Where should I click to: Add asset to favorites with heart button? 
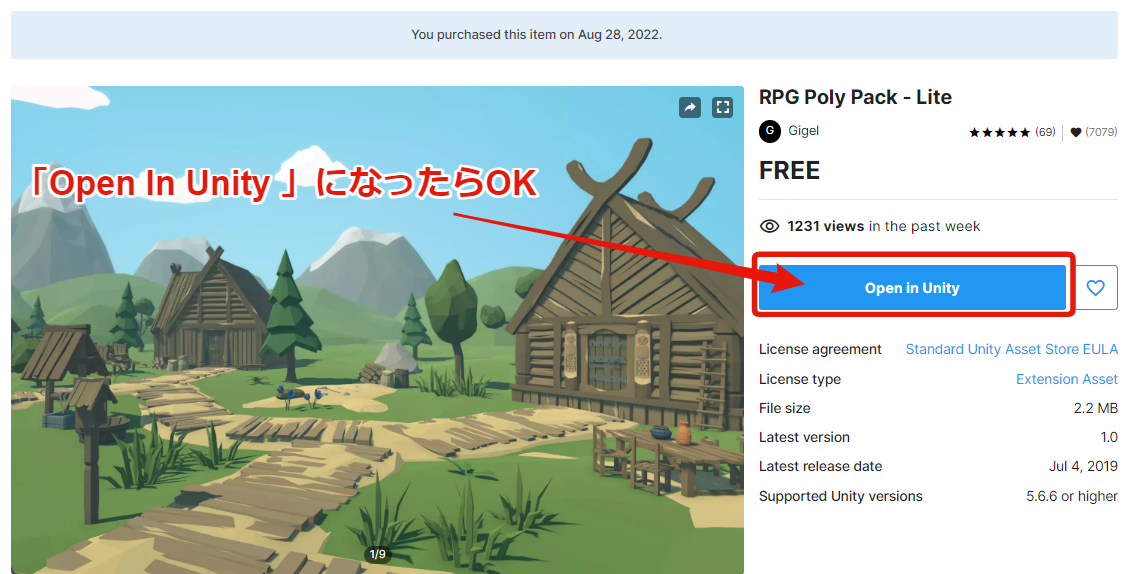(1095, 288)
